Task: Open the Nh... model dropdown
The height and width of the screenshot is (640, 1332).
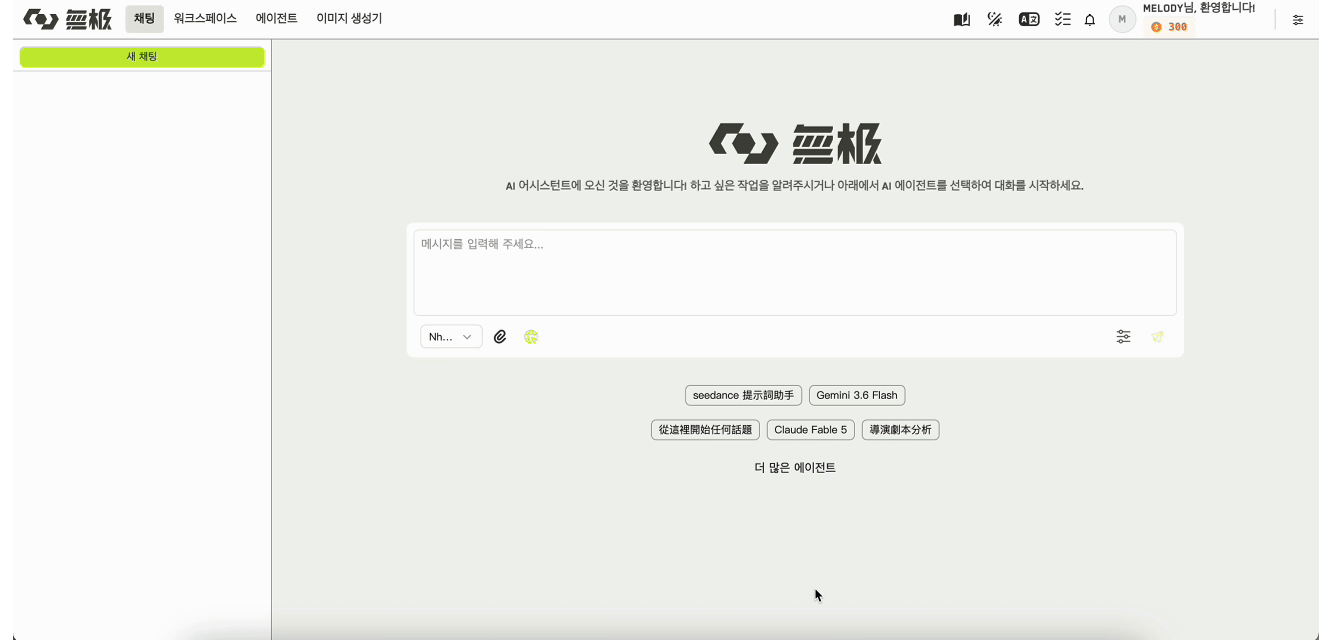Action: click(x=451, y=337)
